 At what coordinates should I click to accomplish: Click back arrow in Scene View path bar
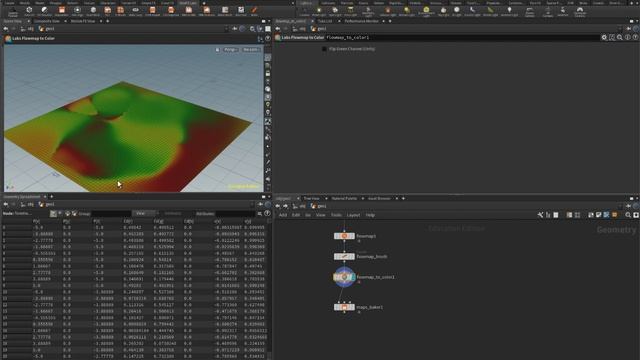click(6, 29)
